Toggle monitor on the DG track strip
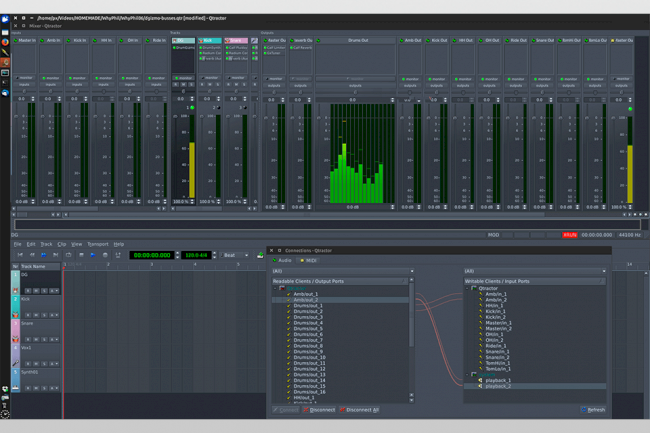Viewport: 650px width, 433px height. pos(183,77)
